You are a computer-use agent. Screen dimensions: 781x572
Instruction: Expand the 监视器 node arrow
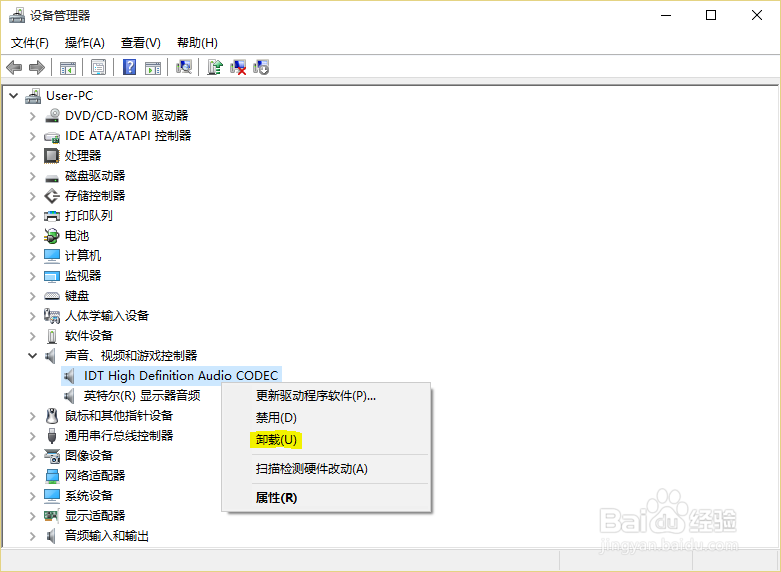[32, 276]
